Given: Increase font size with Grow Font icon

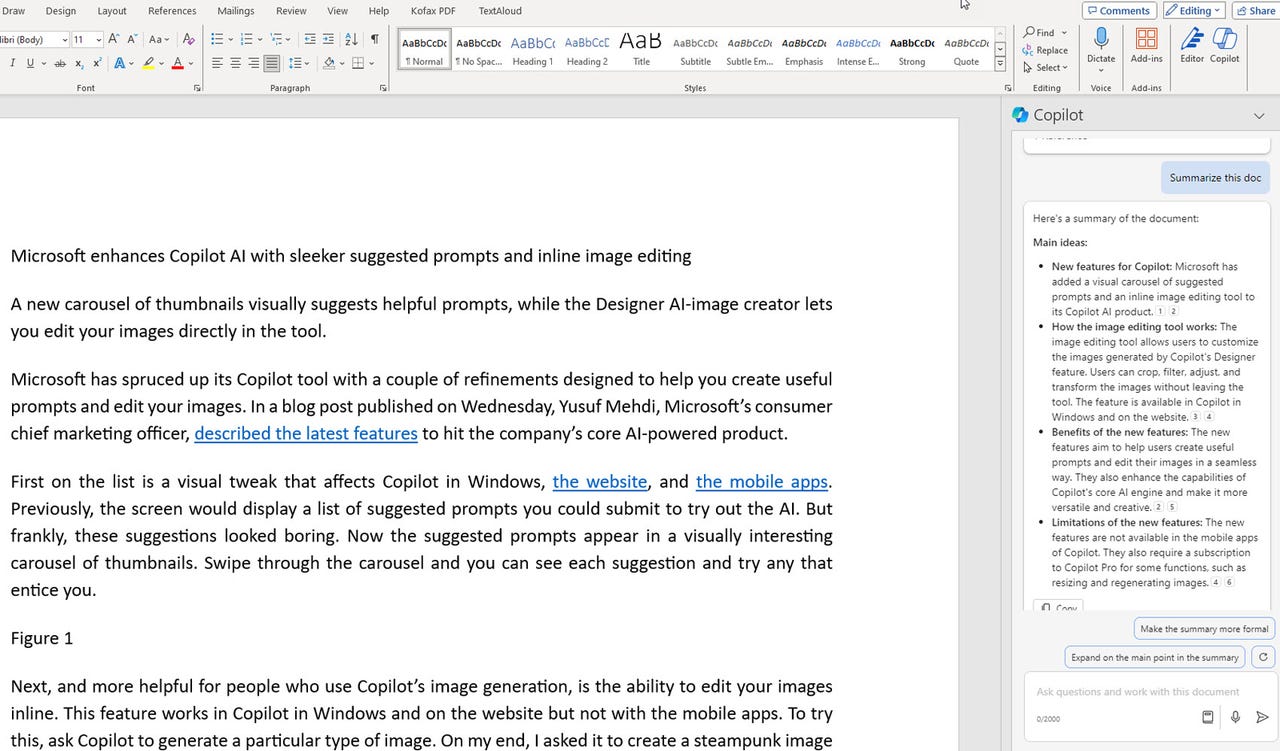Looking at the screenshot, I should pos(113,39).
